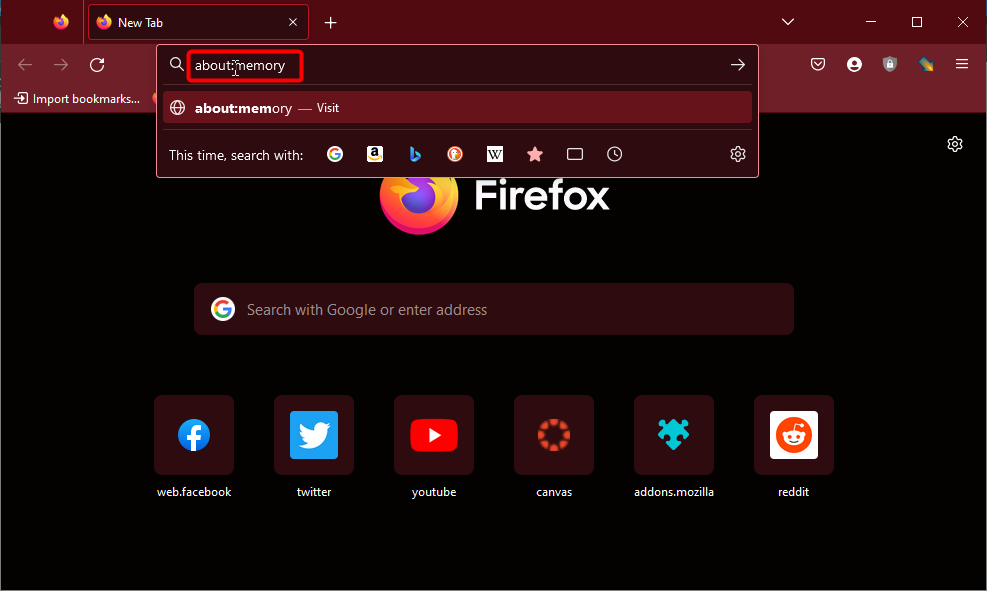Search this time with Google

pyautogui.click(x=335, y=154)
